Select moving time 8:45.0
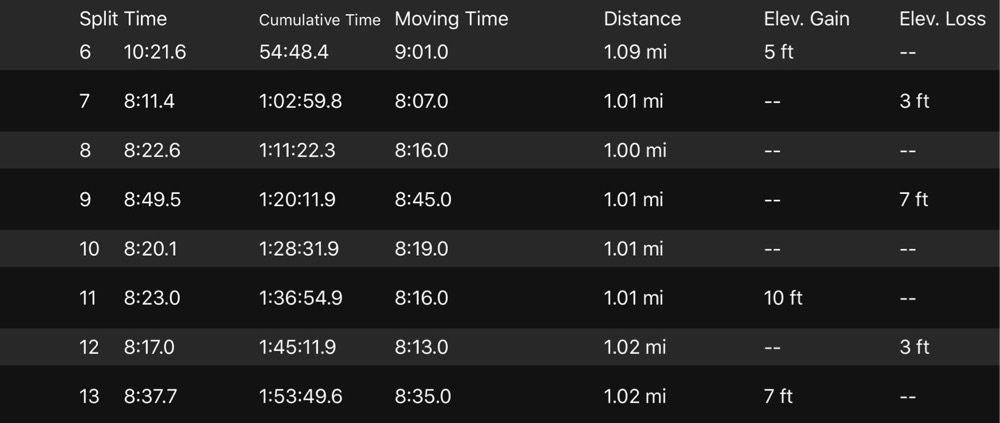Screen dimensions: 1000x423 pyautogui.click(x=423, y=200)
